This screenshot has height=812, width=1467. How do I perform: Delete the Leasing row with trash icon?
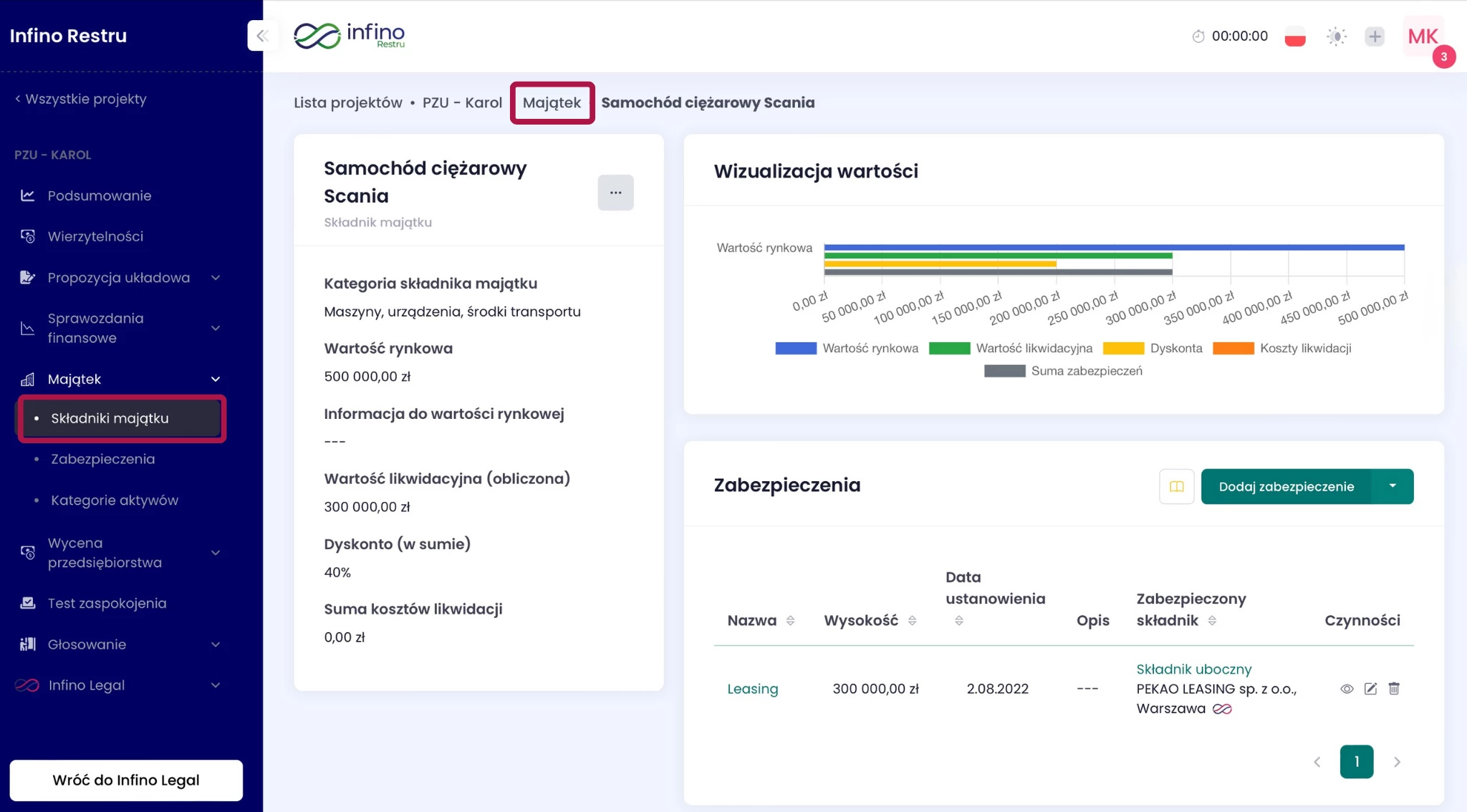[x=1394, y=689]
